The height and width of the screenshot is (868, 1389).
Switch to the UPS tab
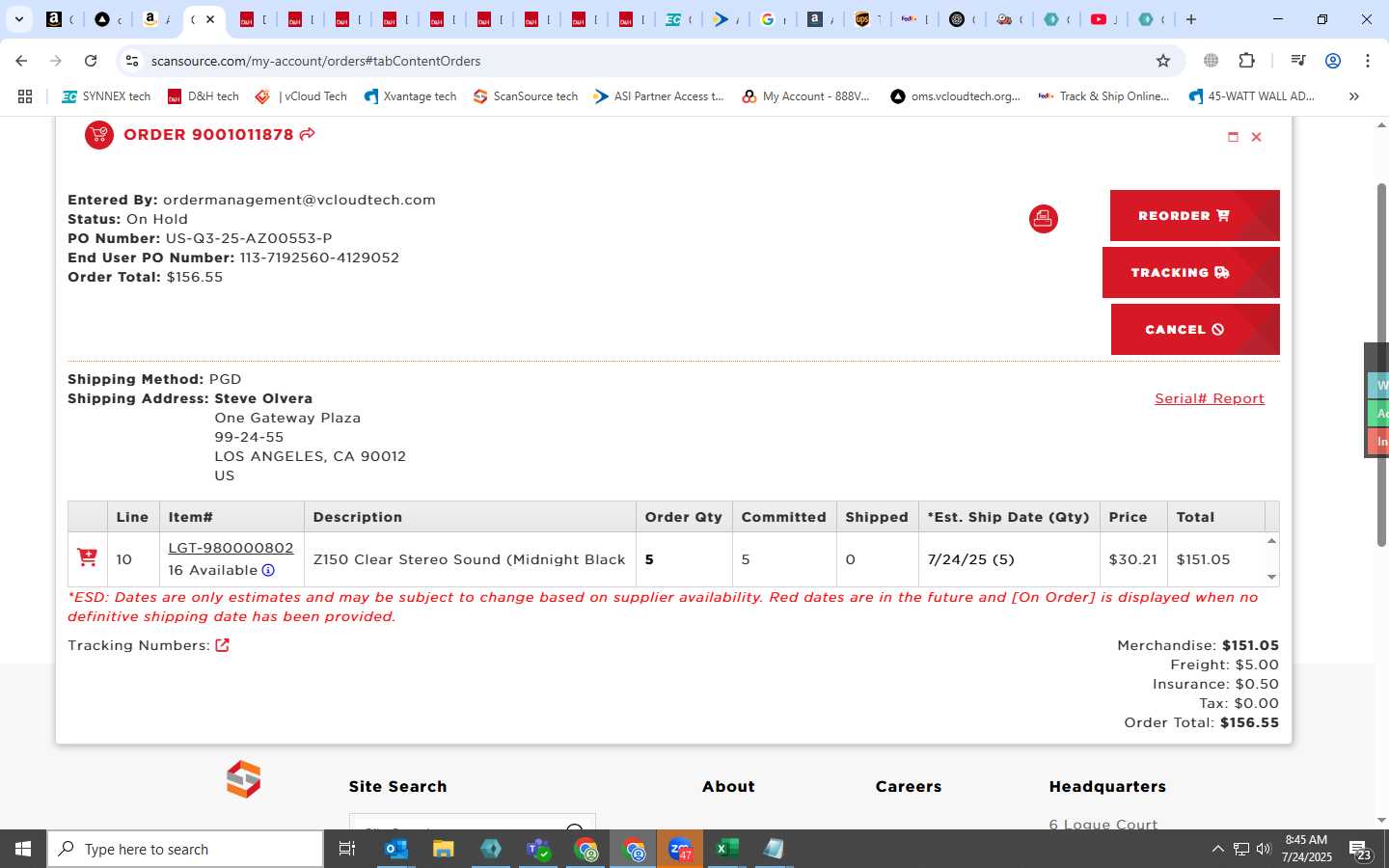868,19
